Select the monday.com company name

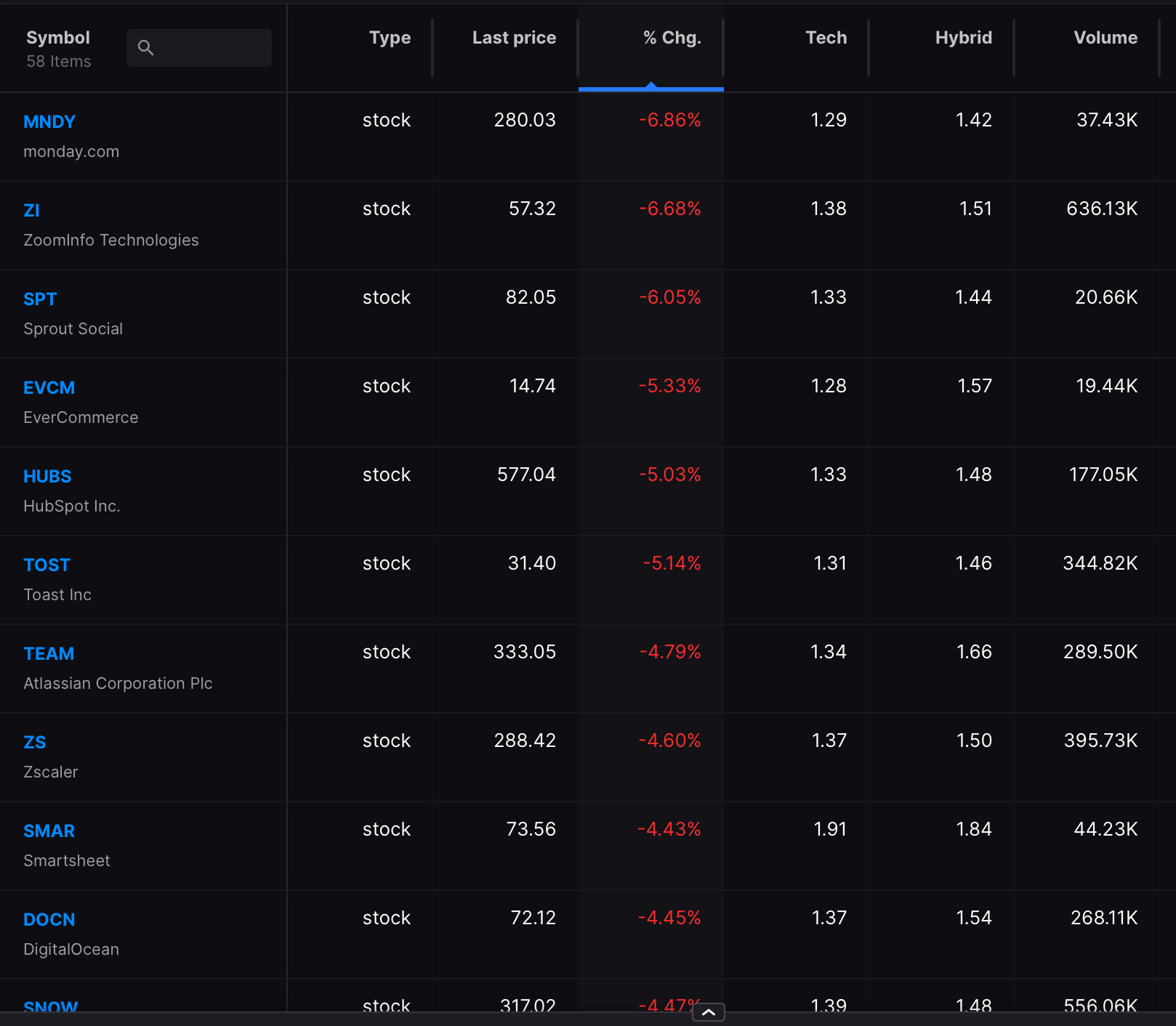click(x=71, y=152)
